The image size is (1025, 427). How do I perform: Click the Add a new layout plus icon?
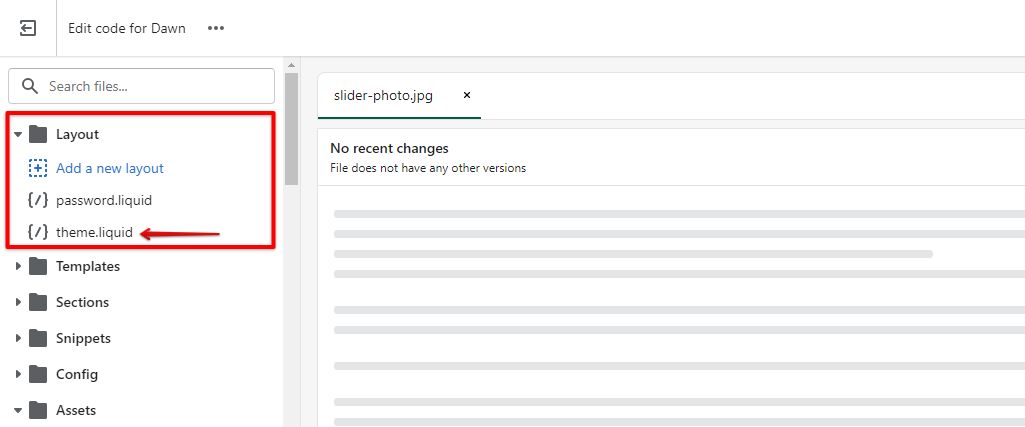point(38,168)
